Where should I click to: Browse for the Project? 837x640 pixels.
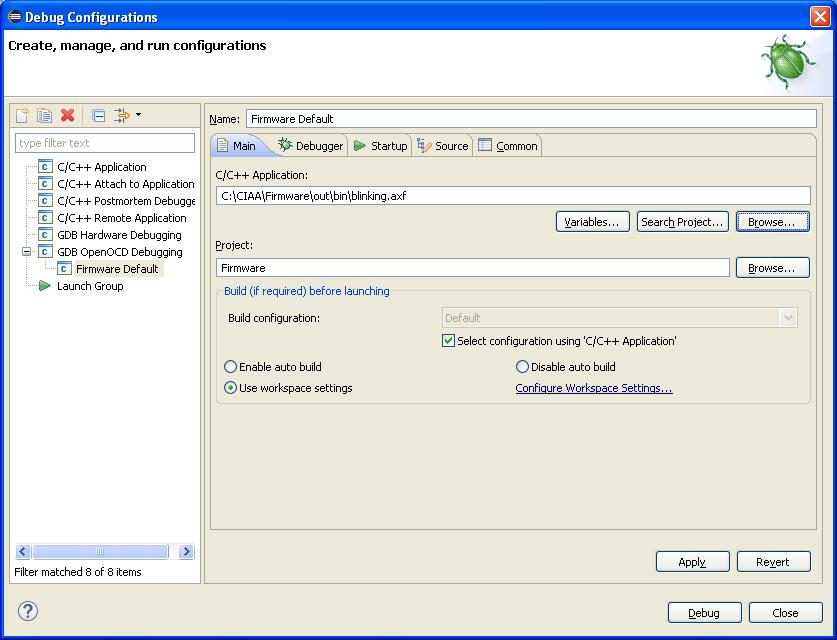tap(772, 267)
